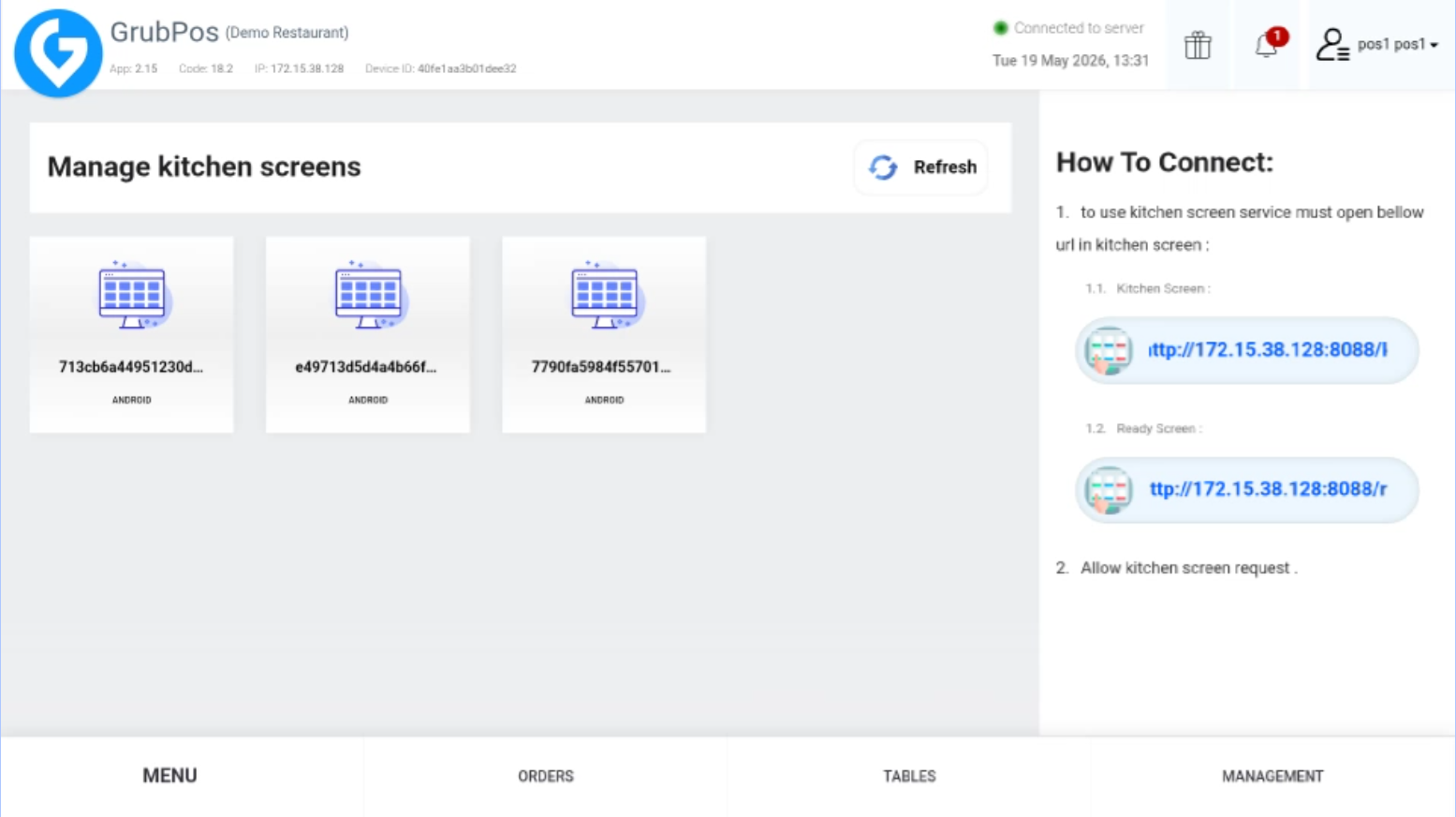Screen dimensions: 1456x817
Task: Click the Allow kitchen screen request step
Action: pyautogui.click(x=1189, y=568)
